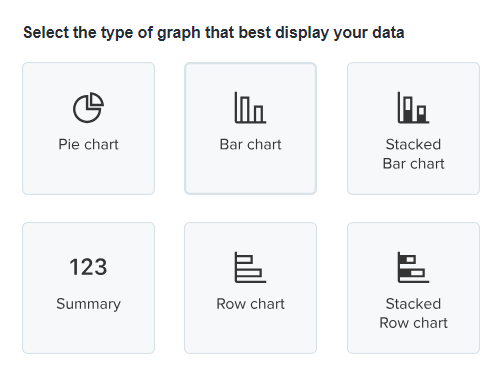Choose the highlighted Bar chart card
This screenshot has height=370, width=497.
250,128
